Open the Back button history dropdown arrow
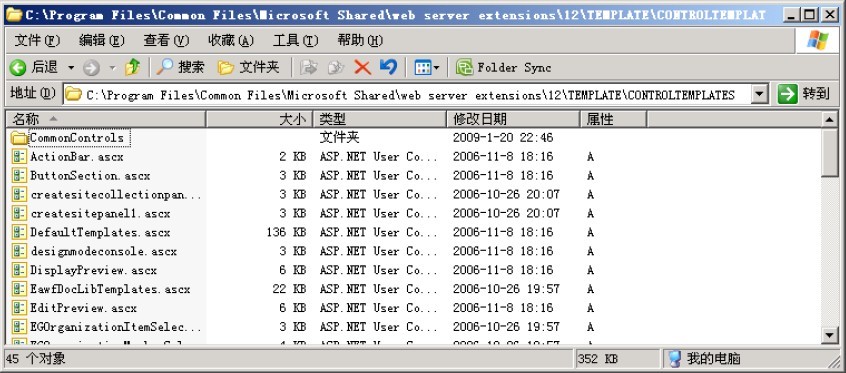 [71, 67]
